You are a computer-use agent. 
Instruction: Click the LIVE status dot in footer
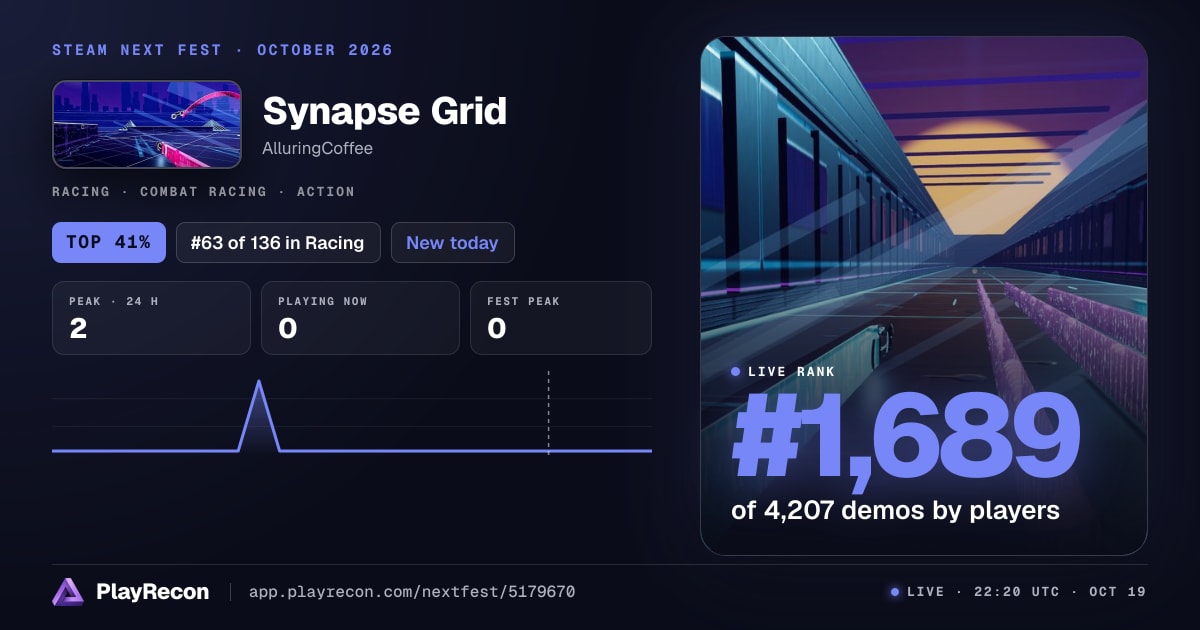click(895, 592)
